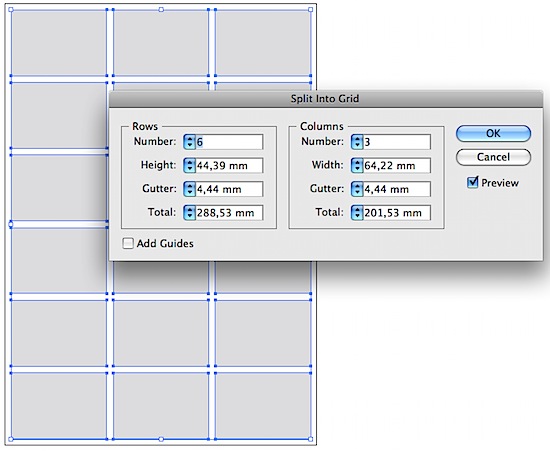Viewport: 550px width, 454px height.
Task: Disable the Preview checkbox
Action: tap(472, 182)
